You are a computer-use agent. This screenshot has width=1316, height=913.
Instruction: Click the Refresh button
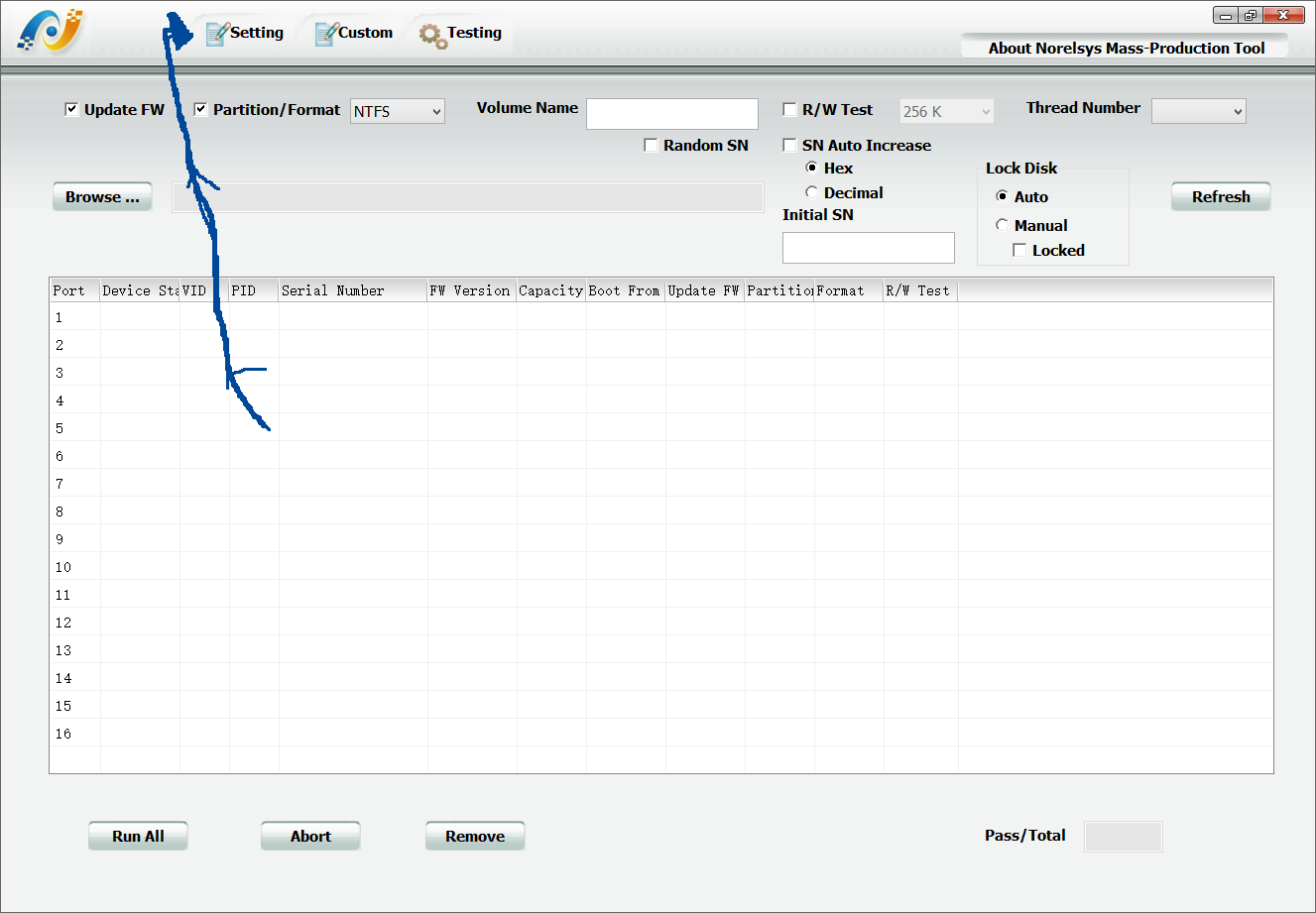pyautogui.click(x=1221, y=196)
